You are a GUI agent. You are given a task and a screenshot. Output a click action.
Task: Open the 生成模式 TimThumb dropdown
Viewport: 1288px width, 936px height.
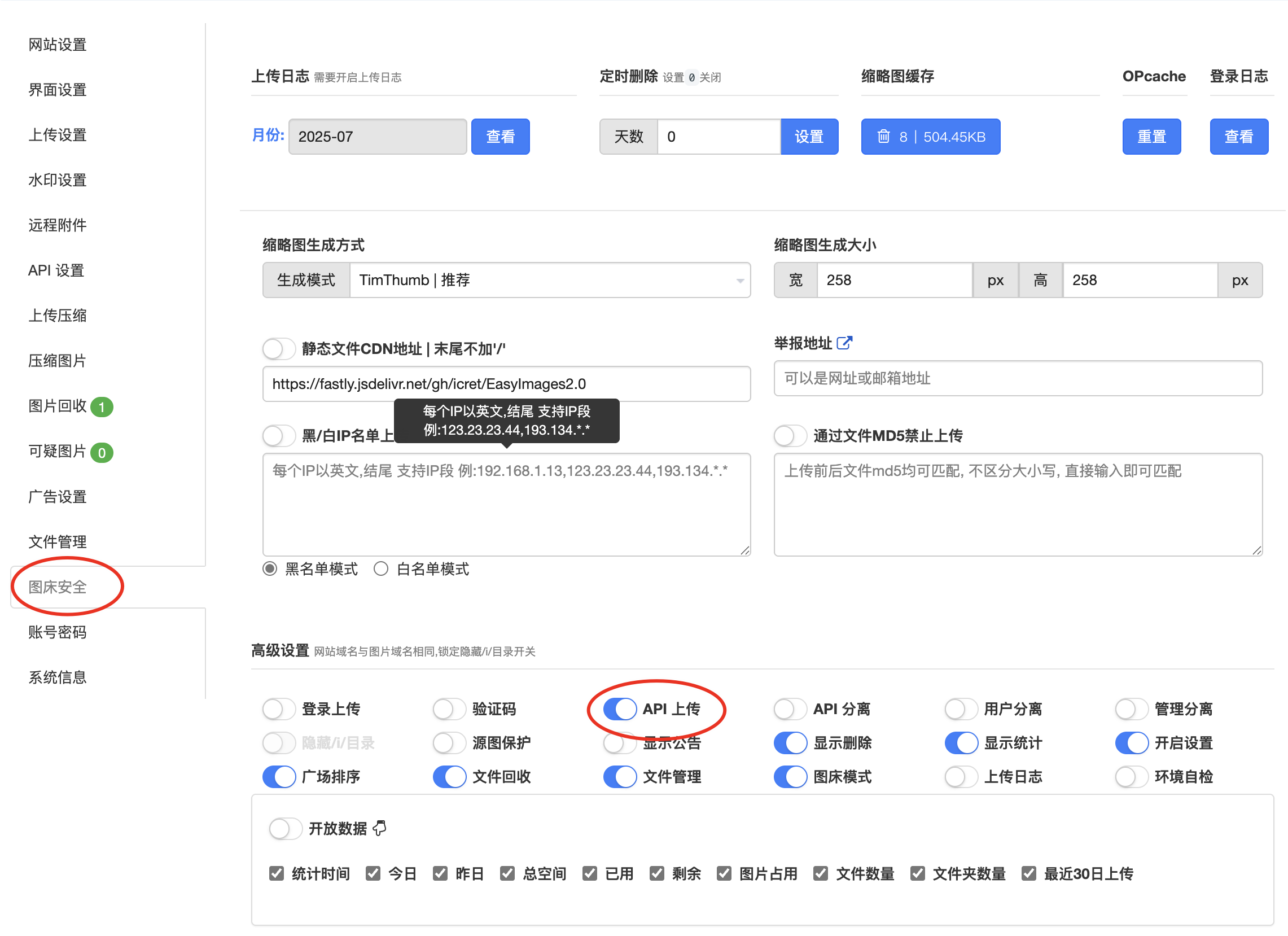[x=550, y=280]
